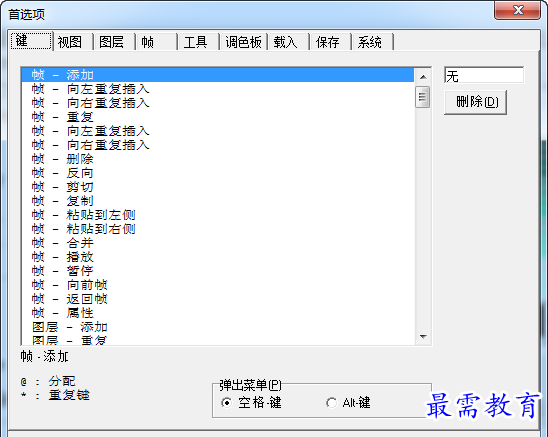This screenshot has width=548, height=437.
Task: Click the 键 tab
Action: tap(31, 41)
